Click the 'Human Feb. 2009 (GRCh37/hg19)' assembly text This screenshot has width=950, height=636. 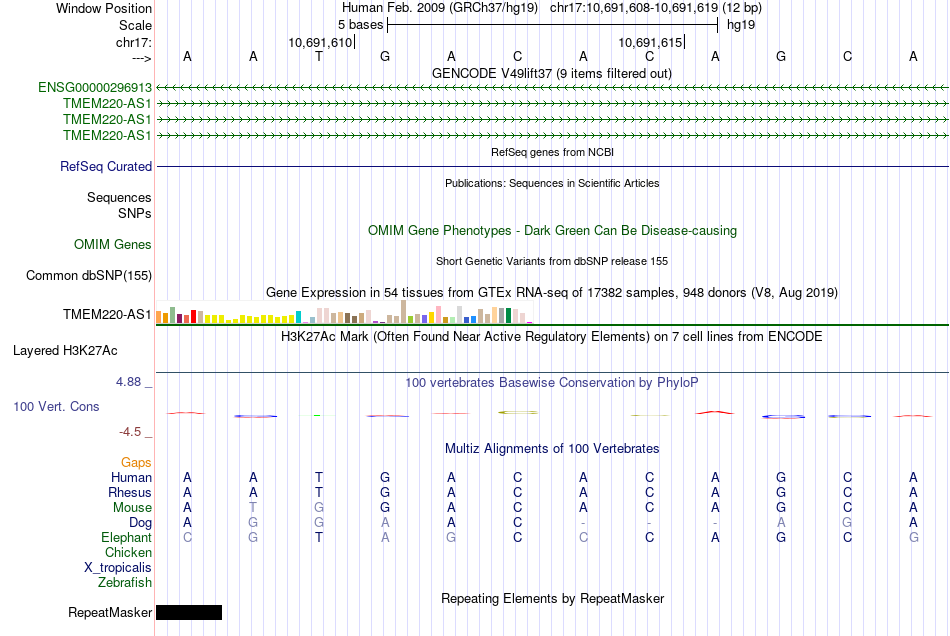440,8
